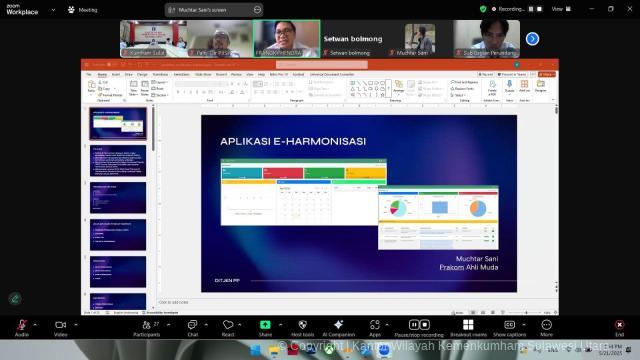Pause or stop the recording
This screenshot has width=640, height=360.
419,325
